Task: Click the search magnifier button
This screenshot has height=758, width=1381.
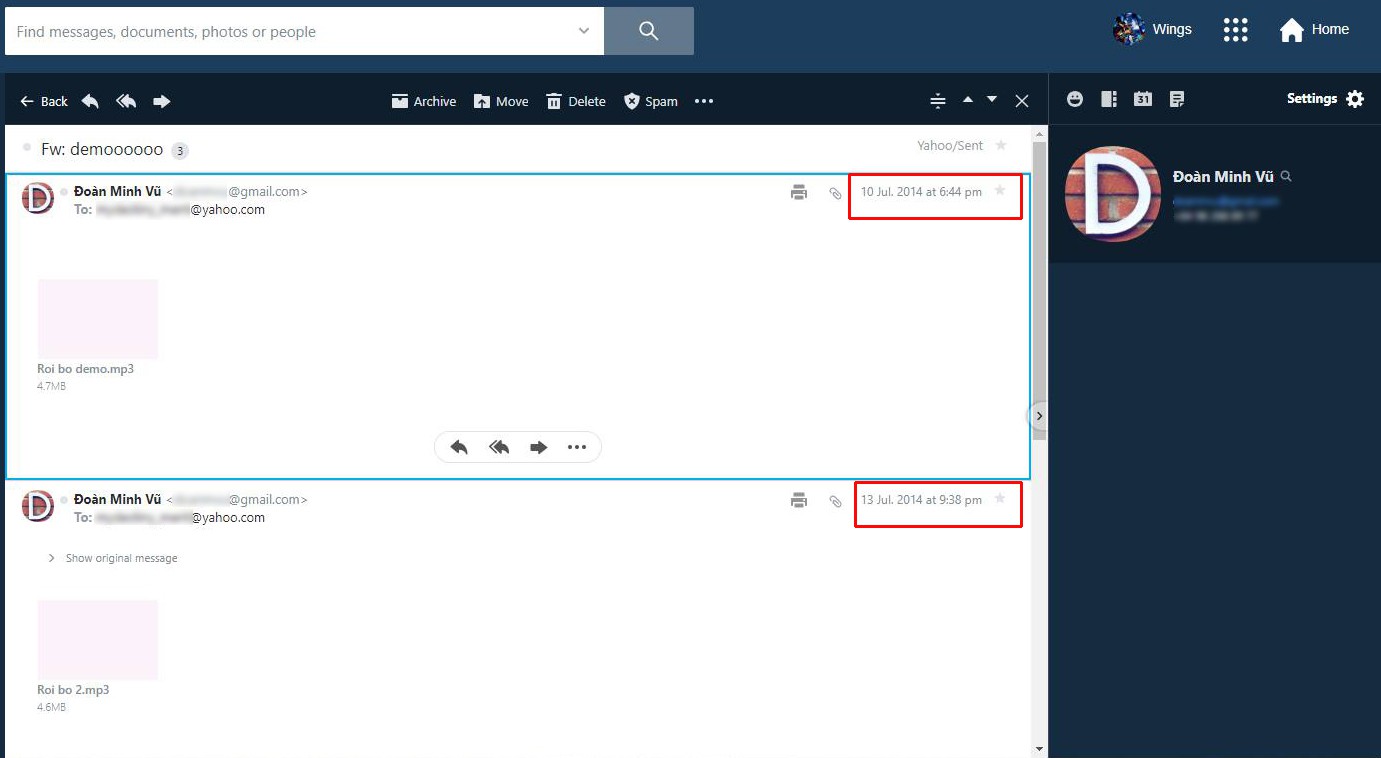Action: (x=649, y=31)
